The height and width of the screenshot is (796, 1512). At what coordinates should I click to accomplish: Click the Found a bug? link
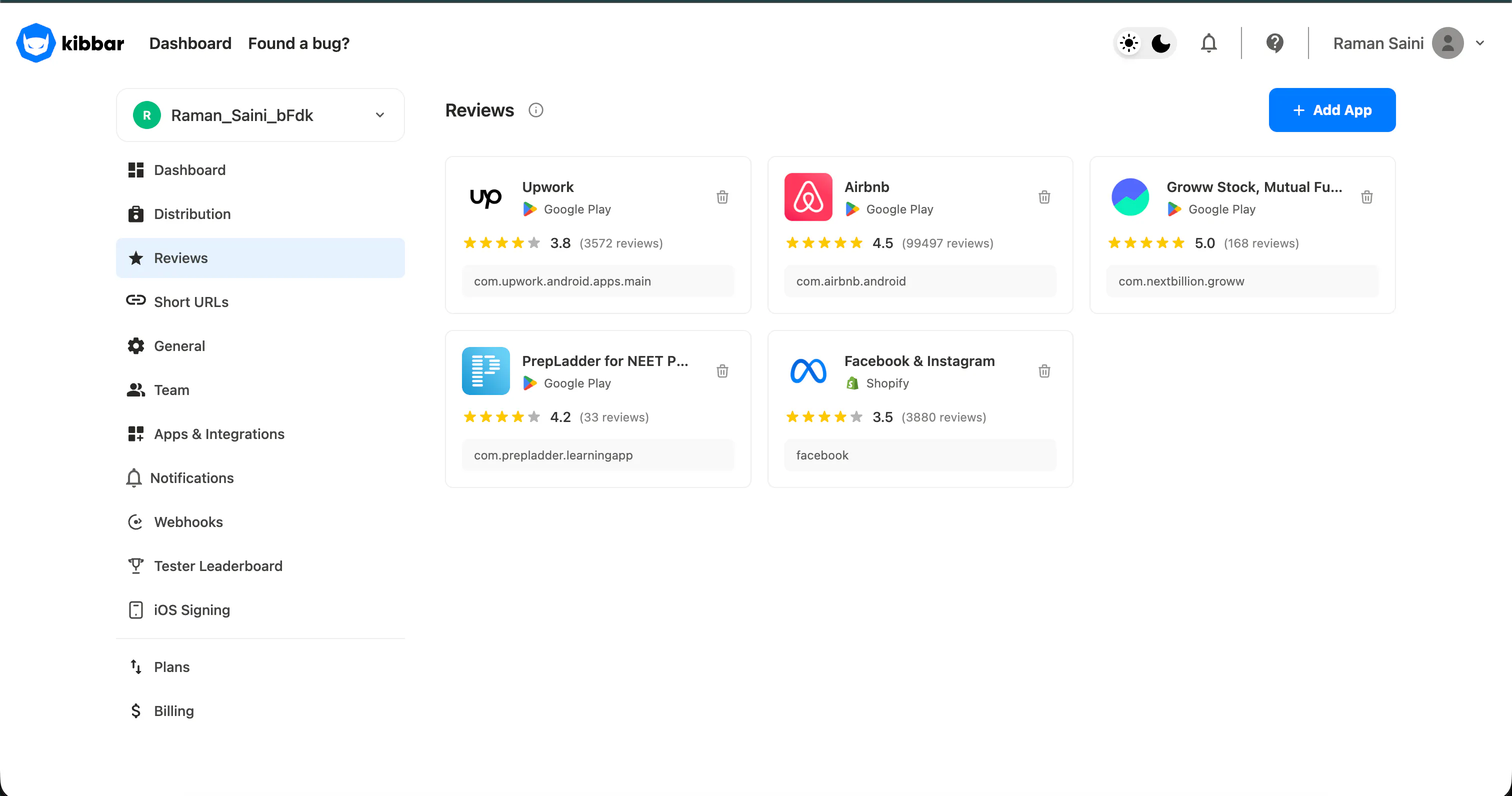(299, 43)
